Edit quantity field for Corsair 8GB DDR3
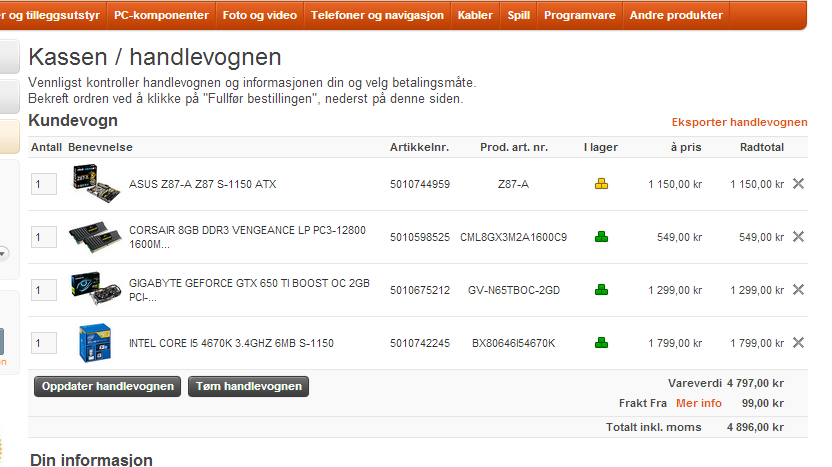 pos(44,237)
